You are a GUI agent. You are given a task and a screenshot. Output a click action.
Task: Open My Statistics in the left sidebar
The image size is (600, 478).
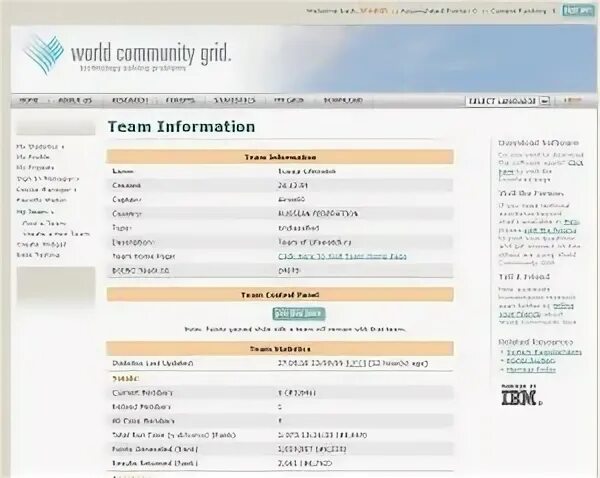(x=40, y=147)
